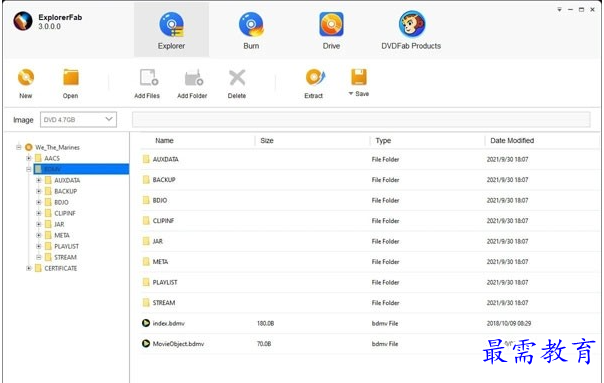
Task: Click index.bdmv row's bdmv File type
Action: tap(385, 323)
